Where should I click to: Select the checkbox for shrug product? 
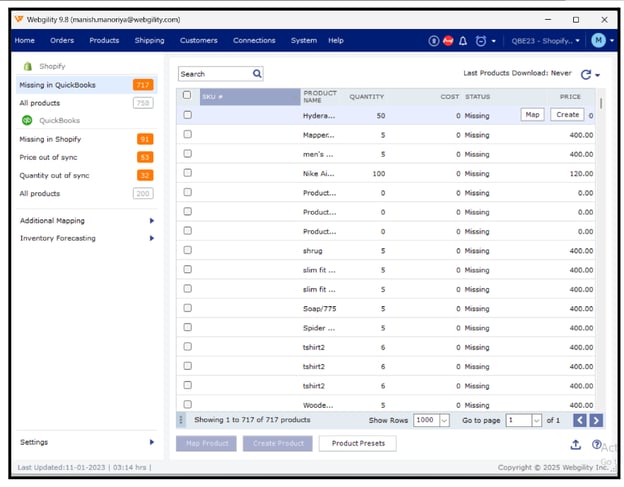(187, 251)
